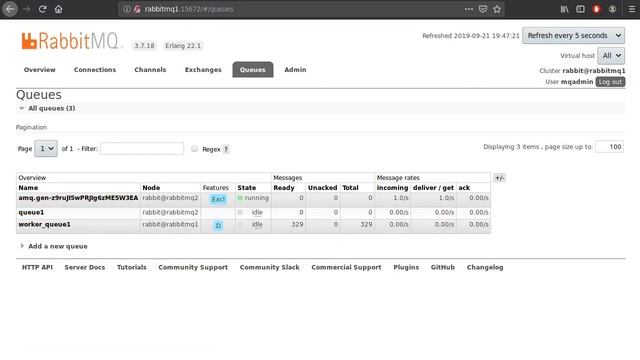
Task: Click Ready value 329 for worker_queue1
Action: [297, 224]
